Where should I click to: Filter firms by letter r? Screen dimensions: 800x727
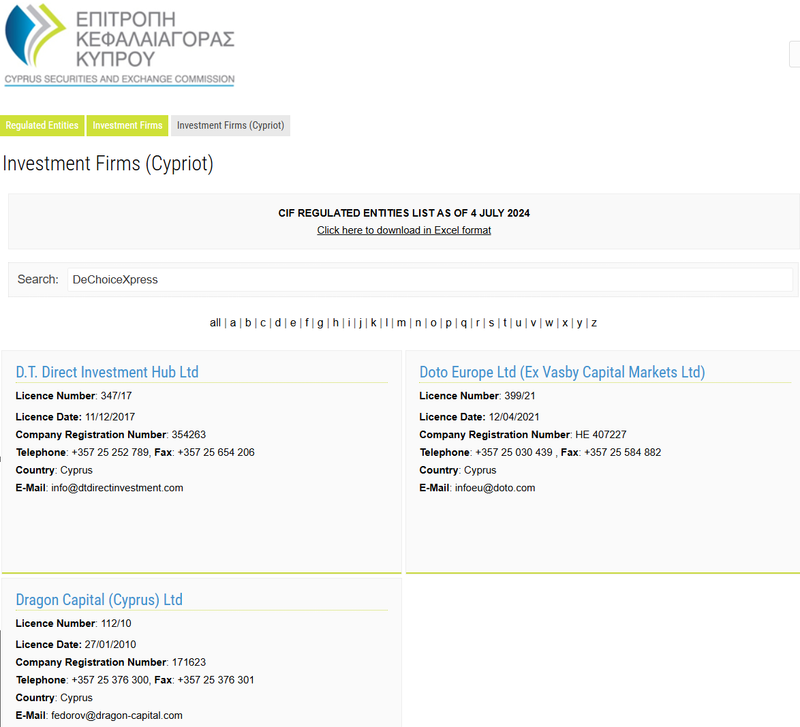coord(478,323)
